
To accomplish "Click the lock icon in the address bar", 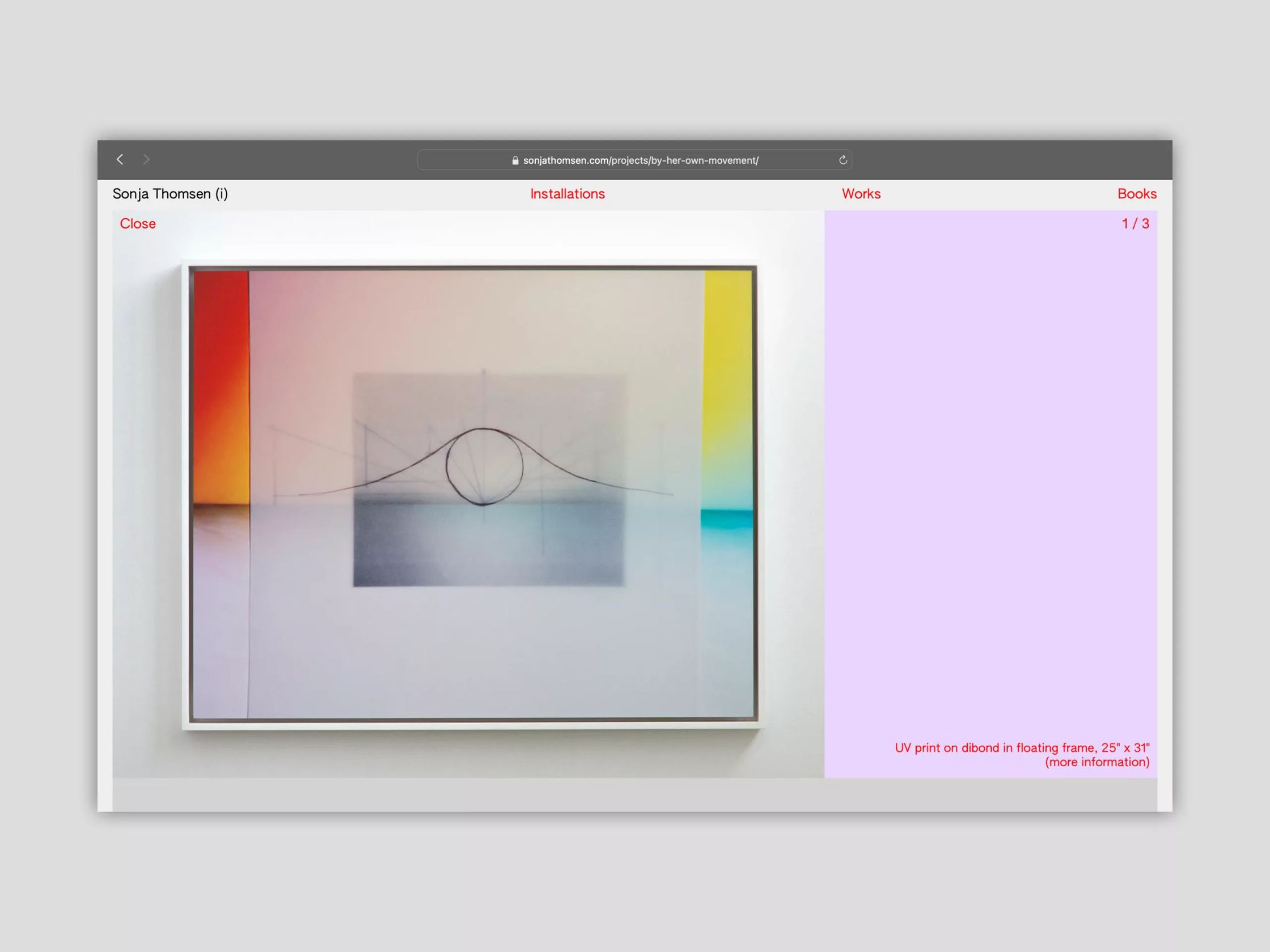I will point(515,161).
